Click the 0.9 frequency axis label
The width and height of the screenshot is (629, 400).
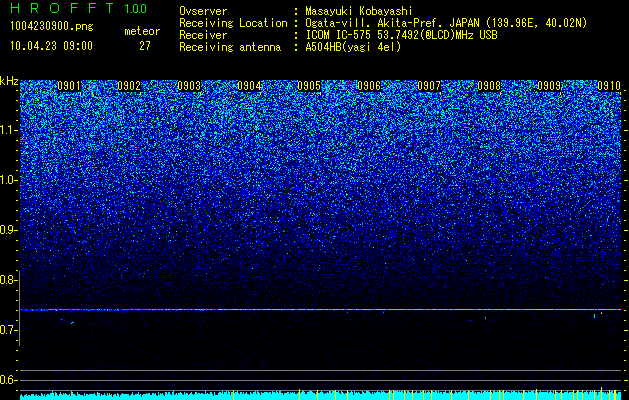click(7, 230)
